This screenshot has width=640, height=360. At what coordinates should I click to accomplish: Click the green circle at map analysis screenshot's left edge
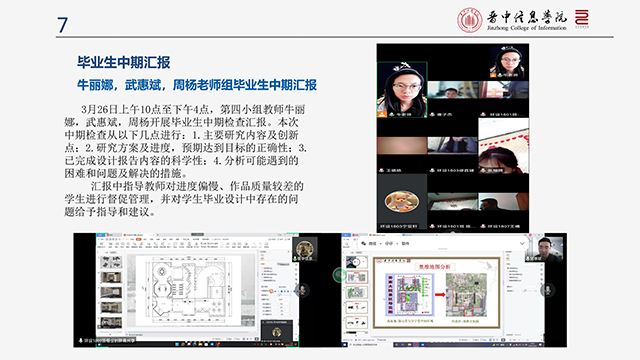tap(340, 275)
